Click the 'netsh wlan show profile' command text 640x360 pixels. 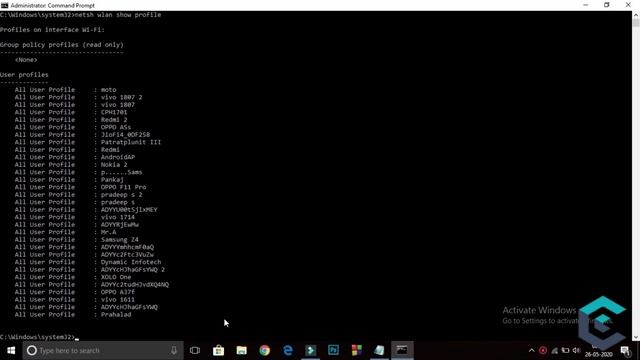coord(118,15)
